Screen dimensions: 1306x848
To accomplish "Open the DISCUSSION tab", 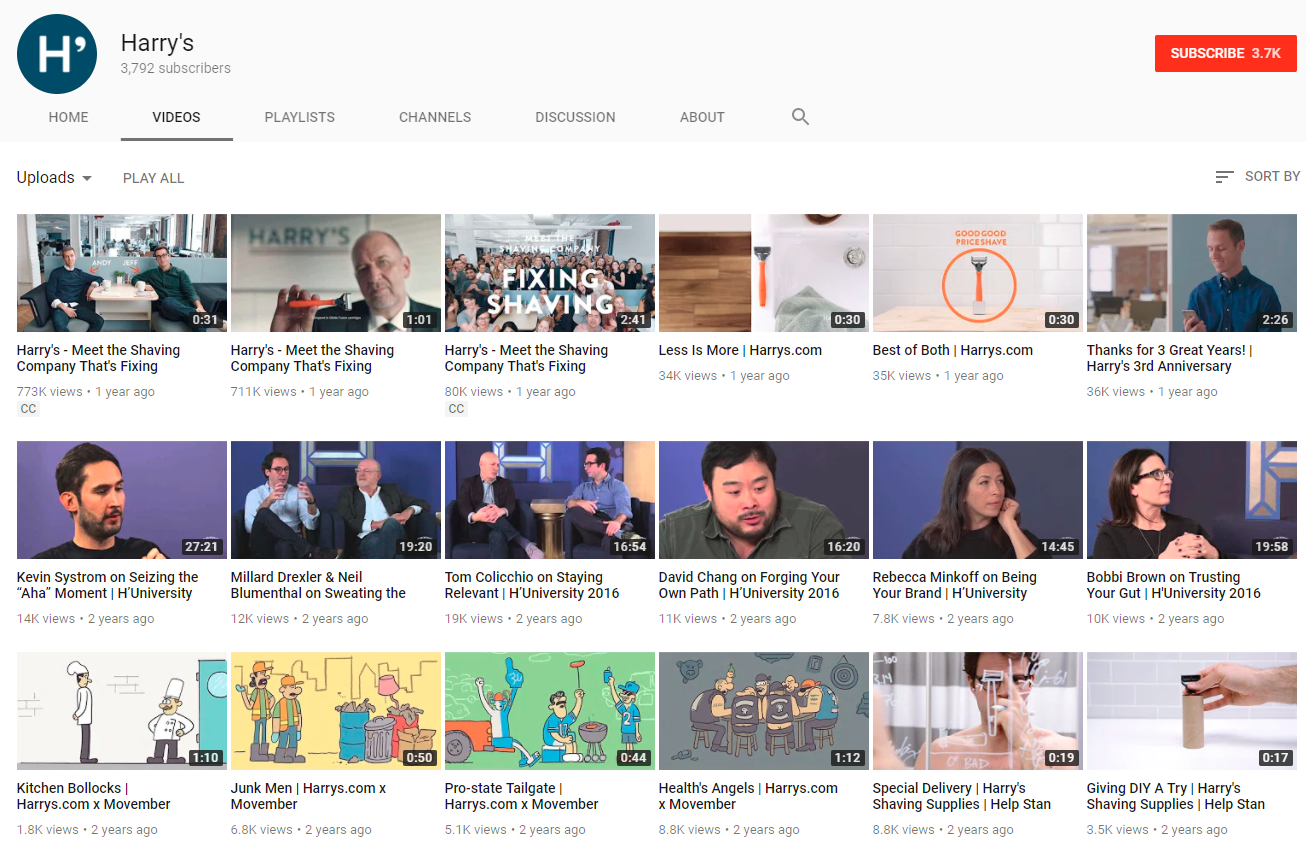I will [575, 117].
